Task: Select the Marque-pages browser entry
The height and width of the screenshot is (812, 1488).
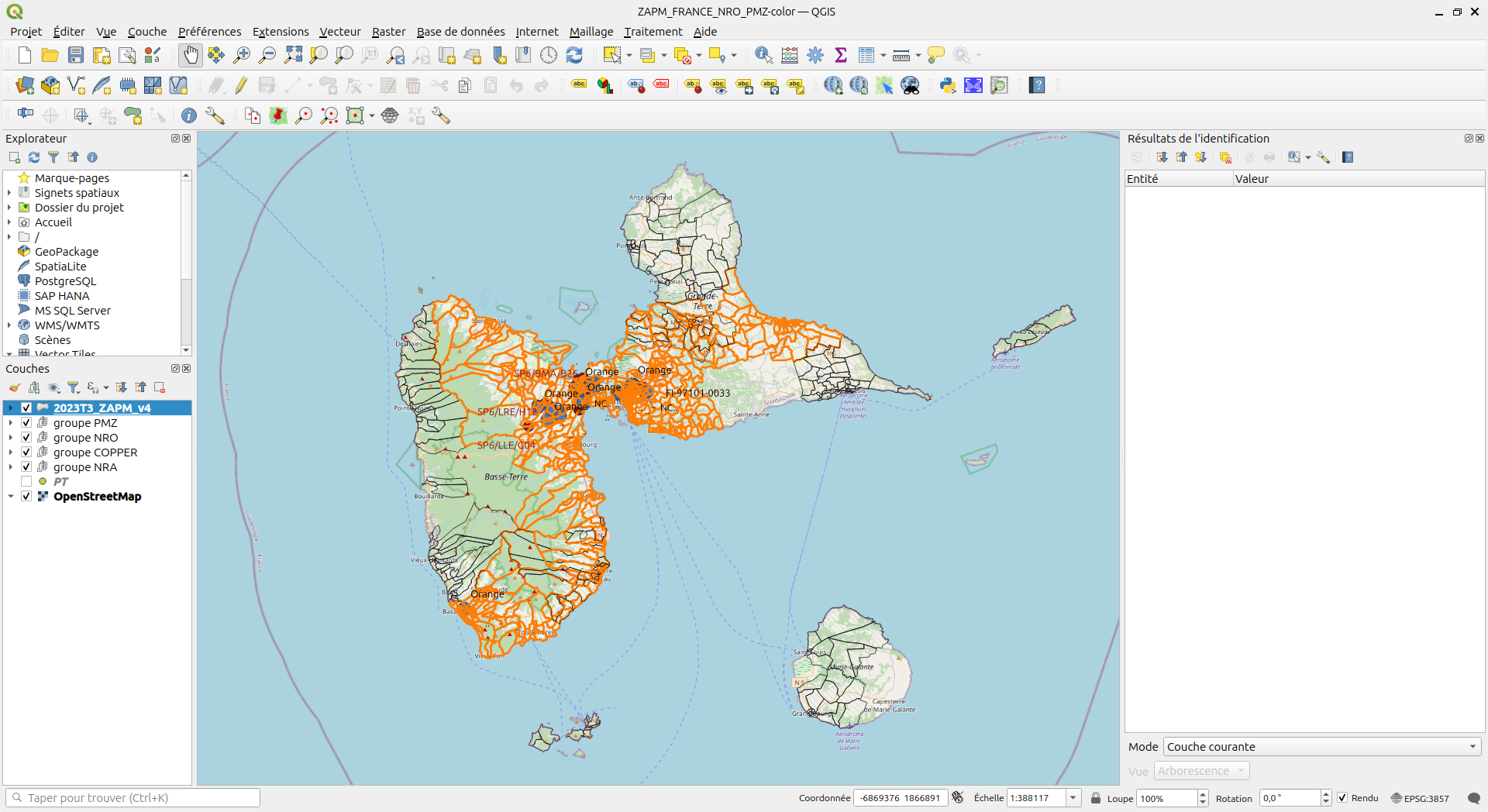Action: pos(72,177)
